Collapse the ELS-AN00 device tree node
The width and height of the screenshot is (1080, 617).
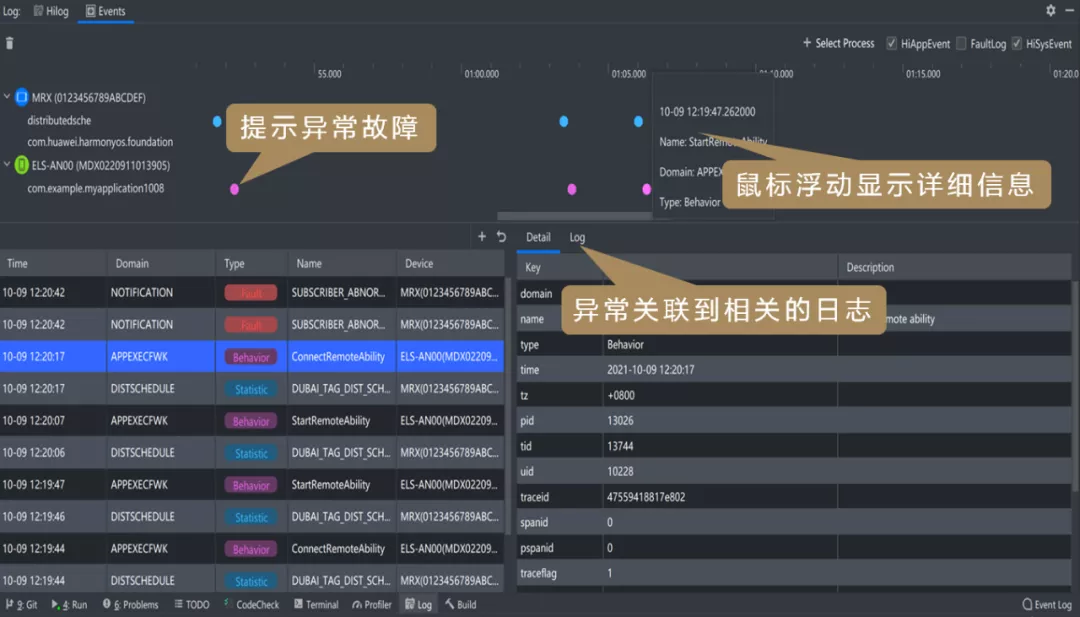pos(7,164)
